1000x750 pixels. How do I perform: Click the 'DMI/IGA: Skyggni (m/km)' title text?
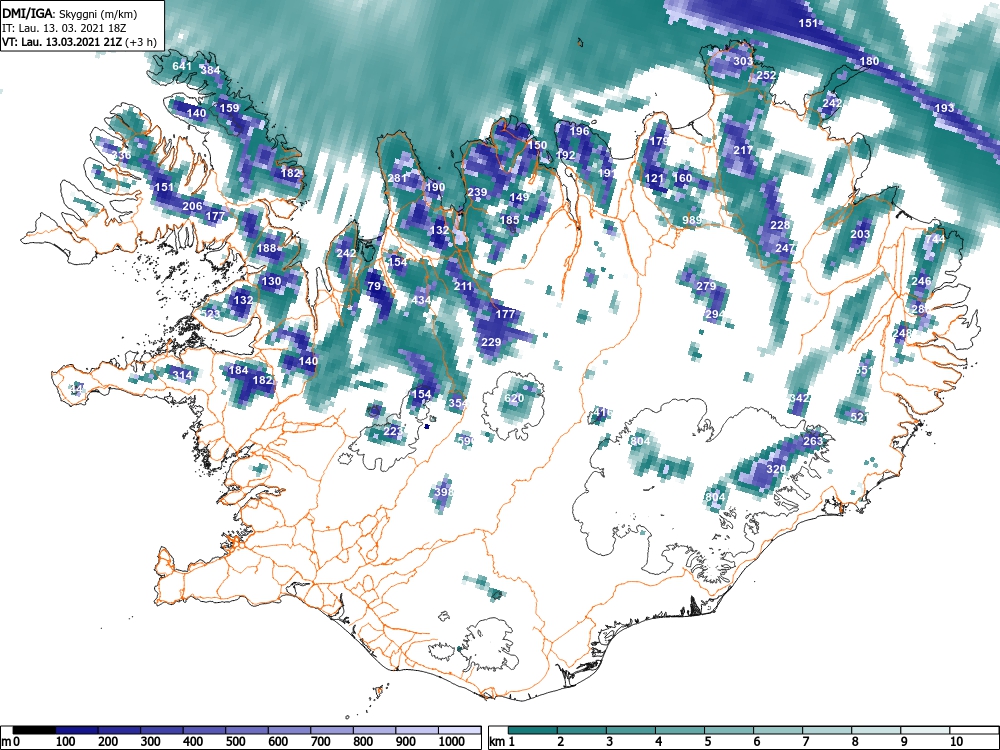(x=70, y=13)
